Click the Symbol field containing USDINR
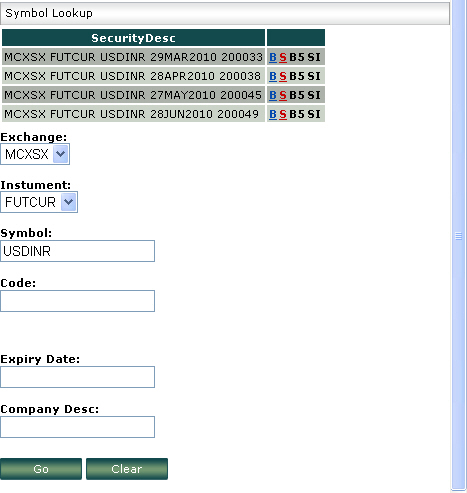This screenshot has height=493, width=467. point(77,251)
